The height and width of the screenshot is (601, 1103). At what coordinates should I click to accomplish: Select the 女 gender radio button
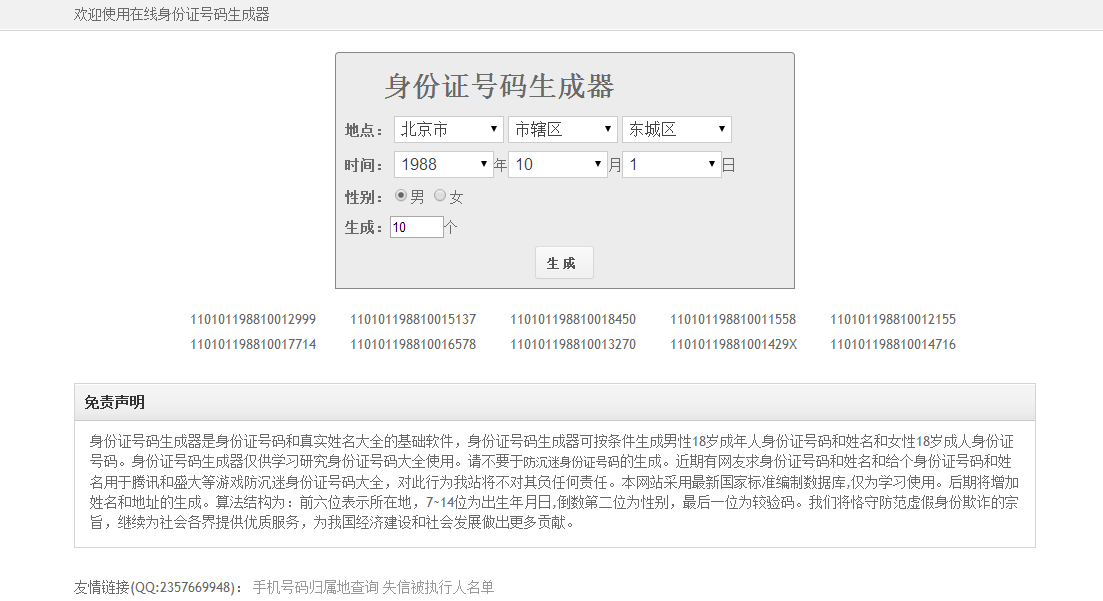point(440,196)
